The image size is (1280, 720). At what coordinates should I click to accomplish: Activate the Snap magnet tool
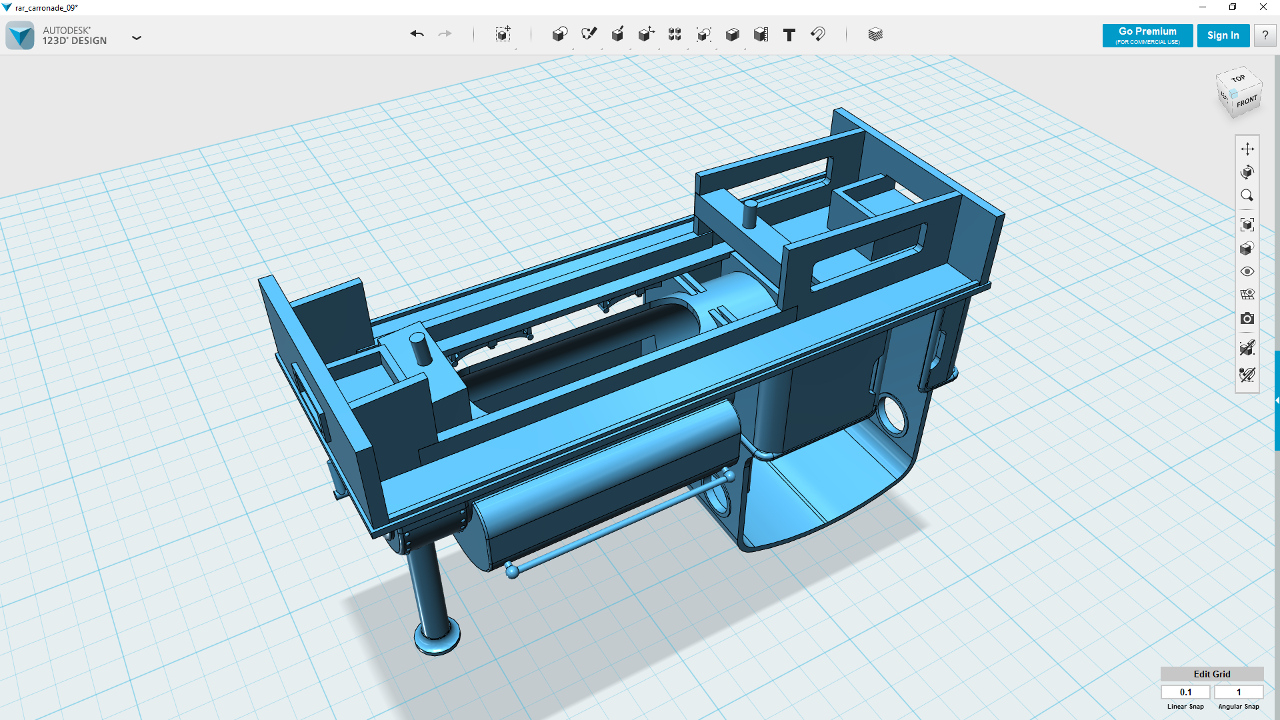[818, 34]
